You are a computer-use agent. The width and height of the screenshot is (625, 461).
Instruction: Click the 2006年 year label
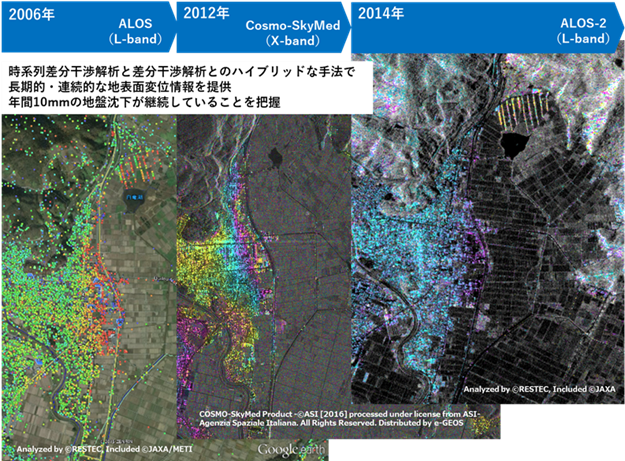(x=31, y=14)
